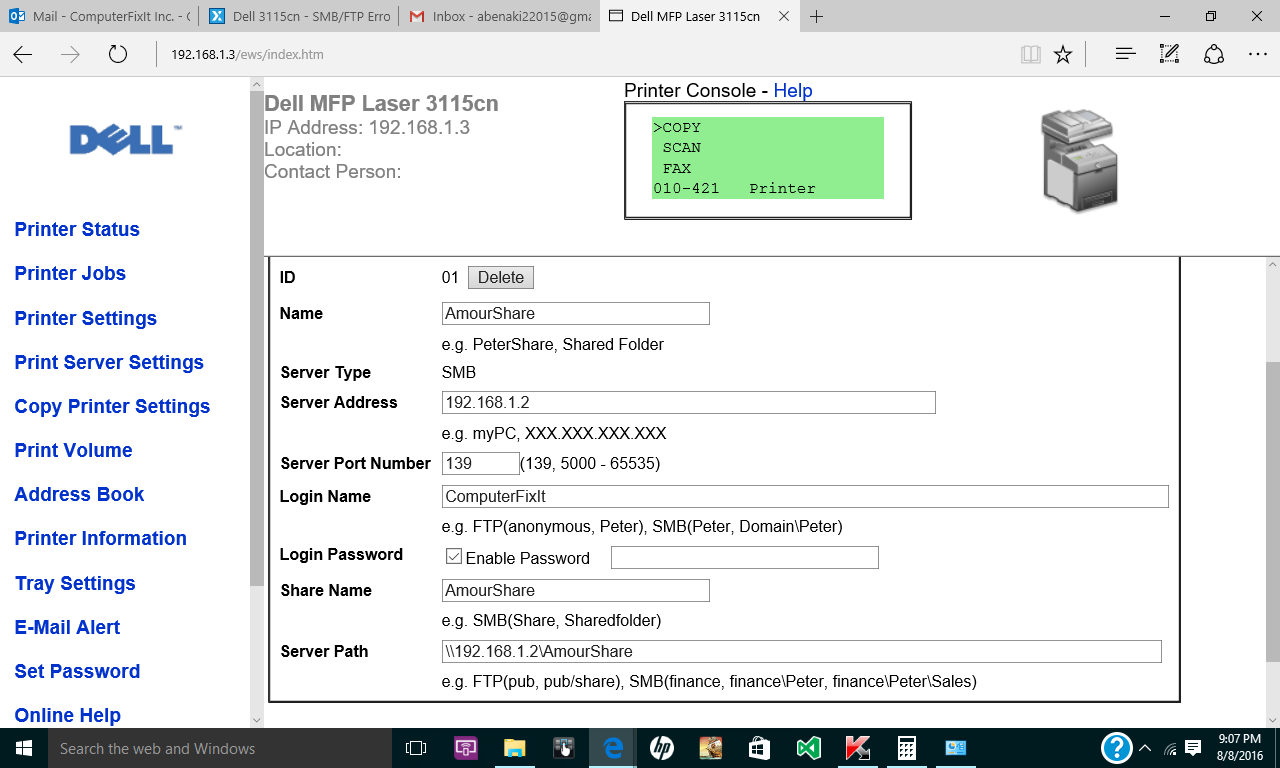Go to Copy Printer Settings
Image resolution: width=1280 pixels, height=768 pixels.
(x=112, y=406)
